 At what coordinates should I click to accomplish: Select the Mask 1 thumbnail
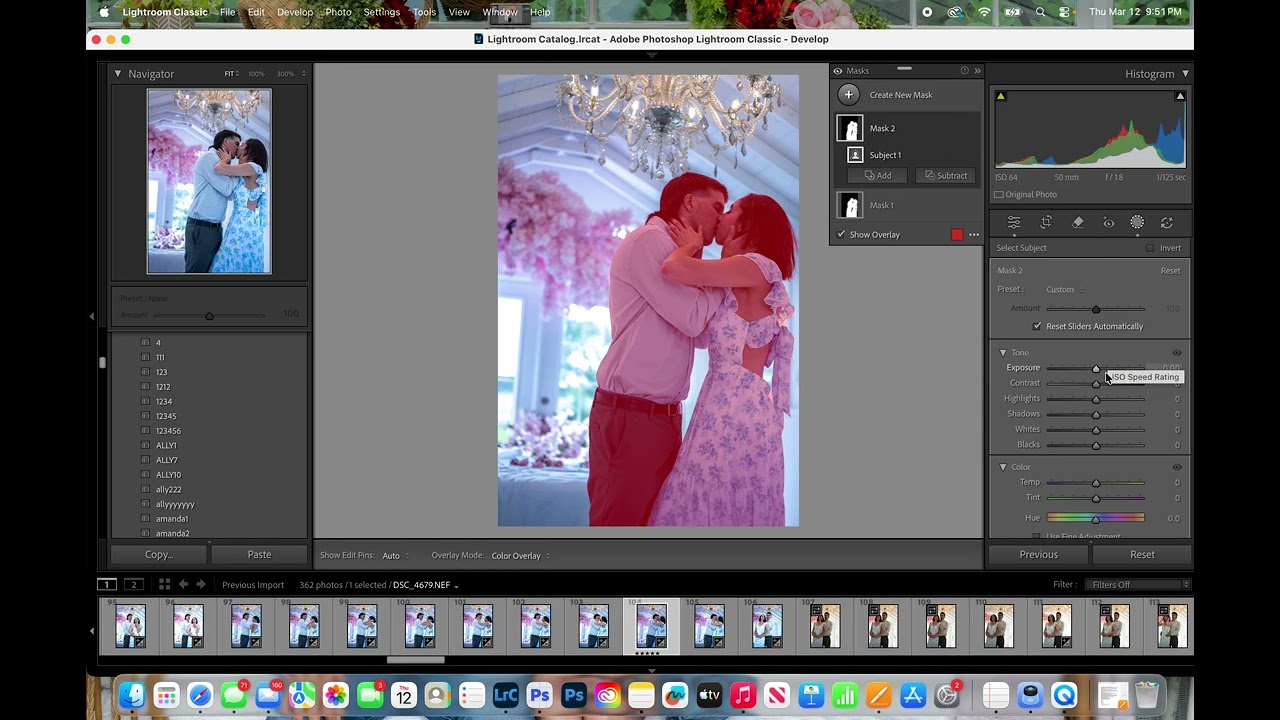tap(850, 206)
